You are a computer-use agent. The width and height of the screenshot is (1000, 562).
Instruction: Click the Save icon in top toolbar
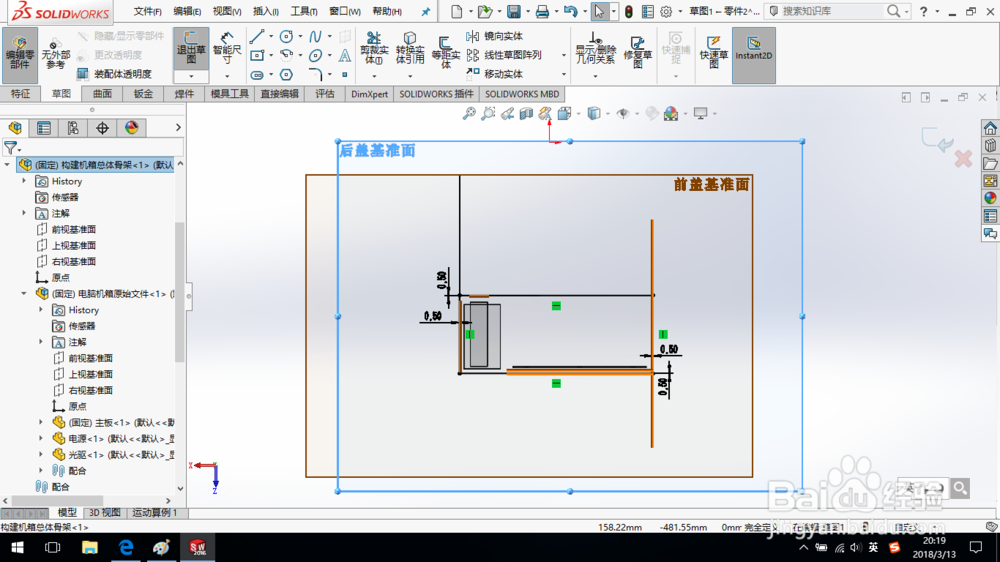coord(513,11)
